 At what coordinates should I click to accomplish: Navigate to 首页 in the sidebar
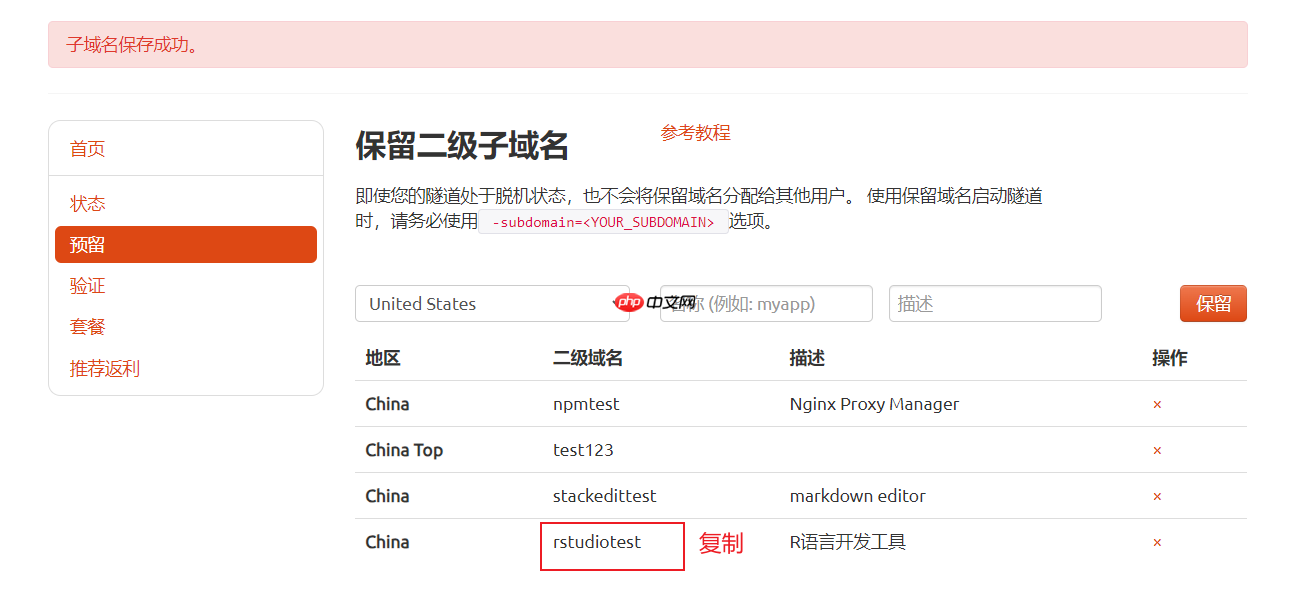(87, 148)
